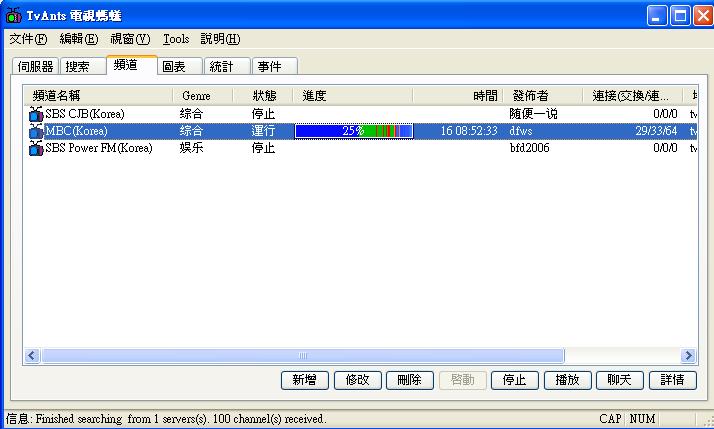
Task: Click the 娱乐 genre cell
Action: [x=191, y=148]
